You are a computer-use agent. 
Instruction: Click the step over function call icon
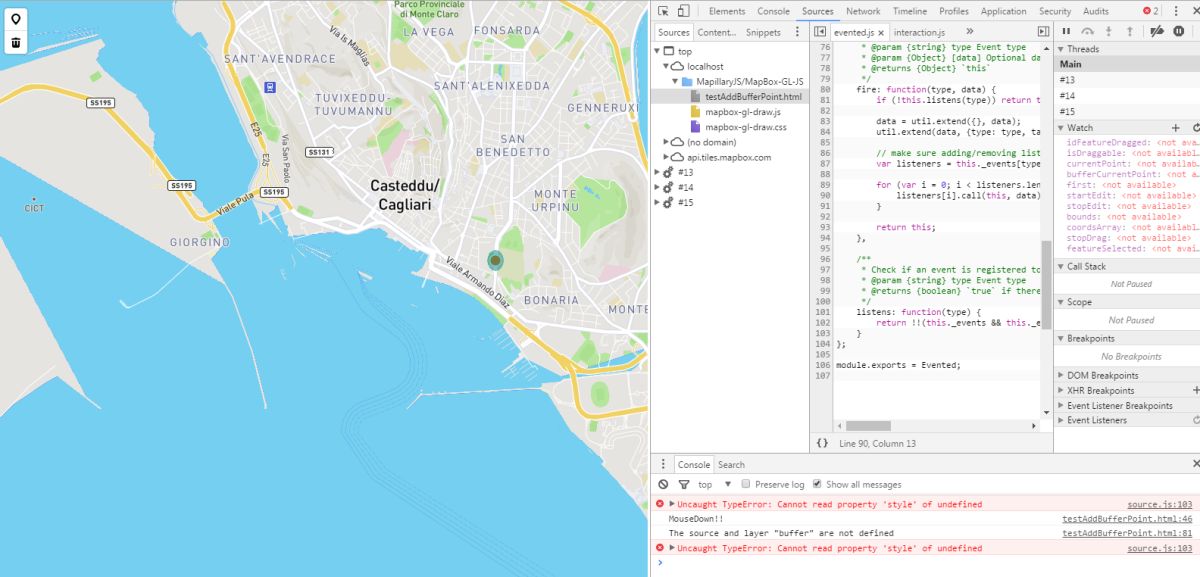pyautogui.click(x=1088, y=32)
